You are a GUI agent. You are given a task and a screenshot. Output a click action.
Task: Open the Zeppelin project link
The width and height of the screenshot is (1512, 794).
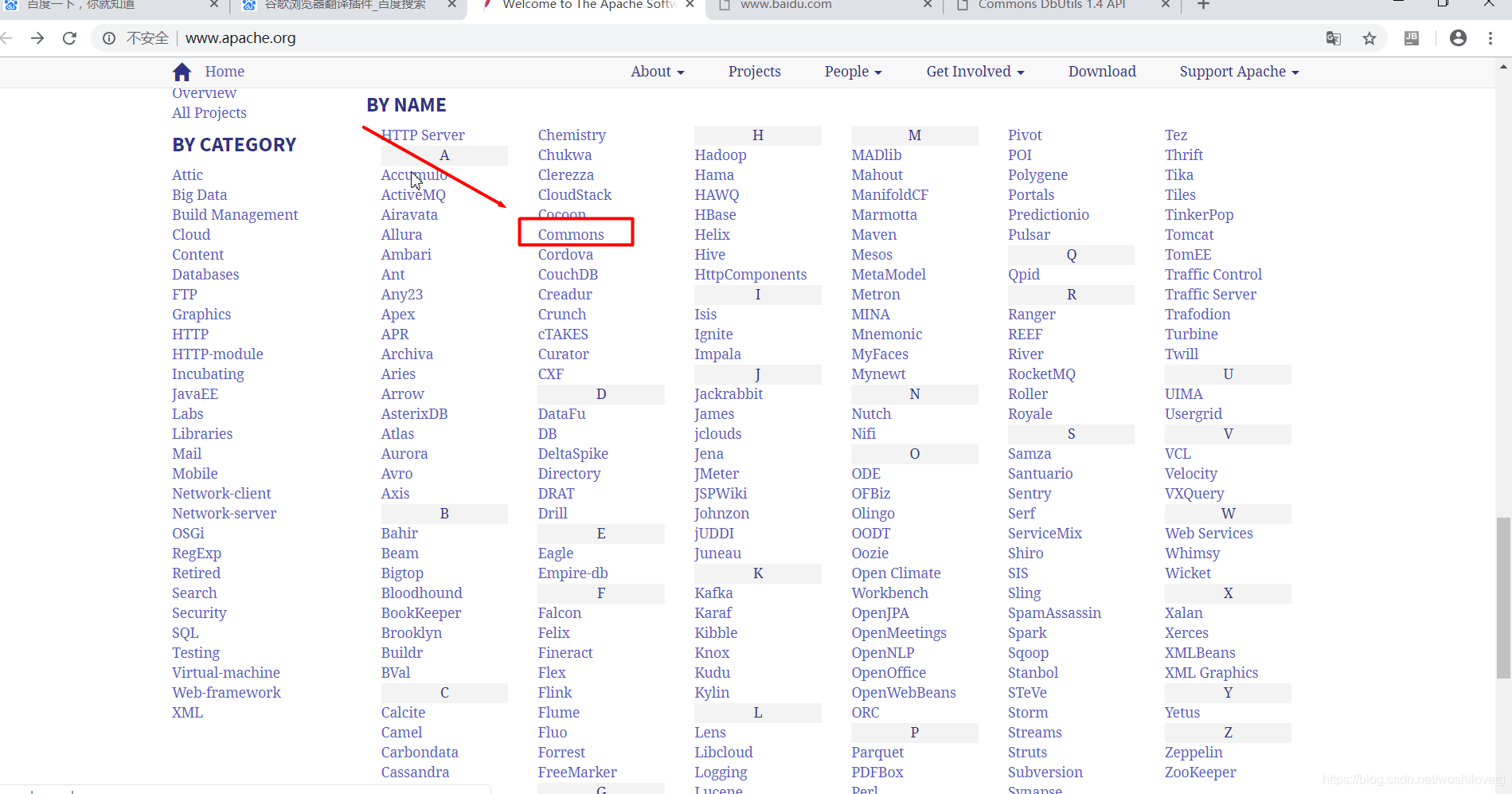pos(1194,753)
